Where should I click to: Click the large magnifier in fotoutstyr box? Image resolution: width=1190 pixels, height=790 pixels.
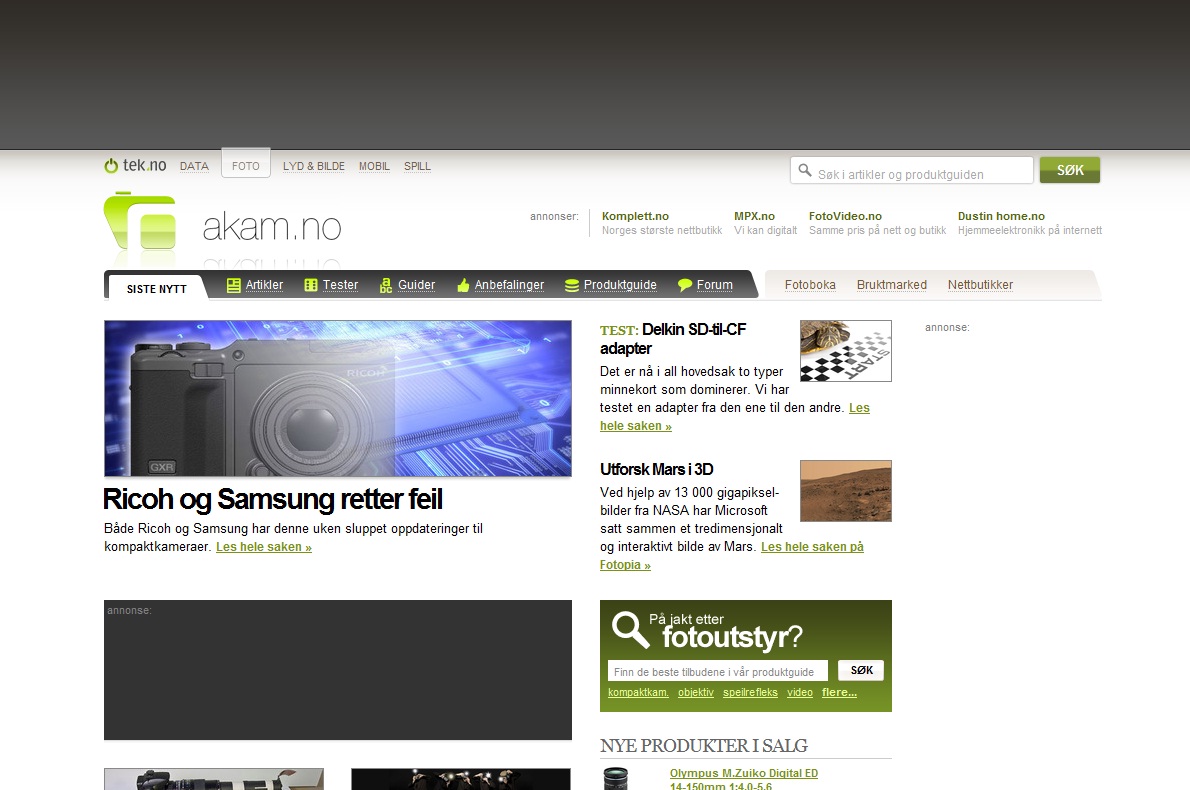point(631,630)
